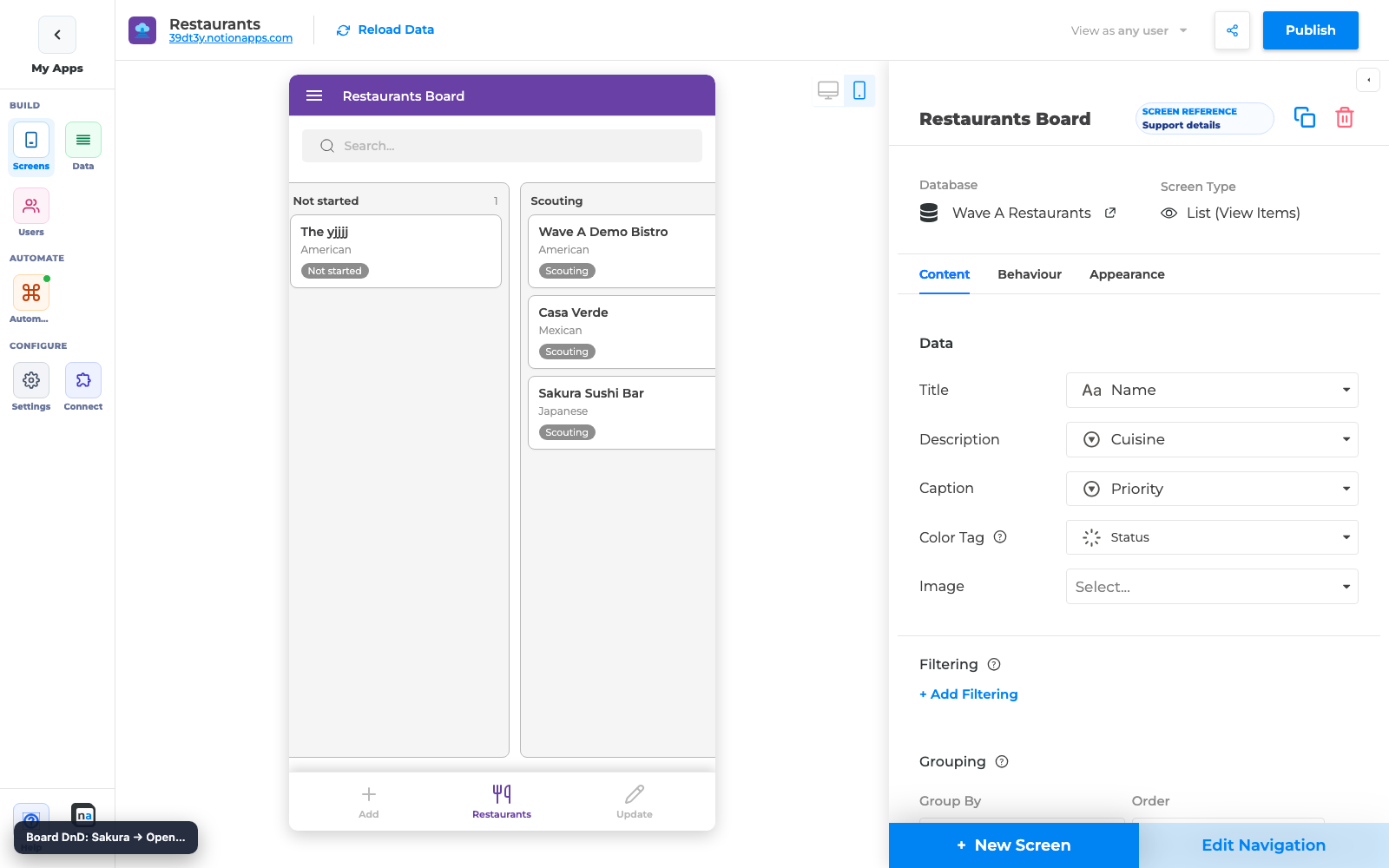This screenshot has height=868, width=1389.
Task: Tap the Add plus tab in preview
Action: pos(369,801)
